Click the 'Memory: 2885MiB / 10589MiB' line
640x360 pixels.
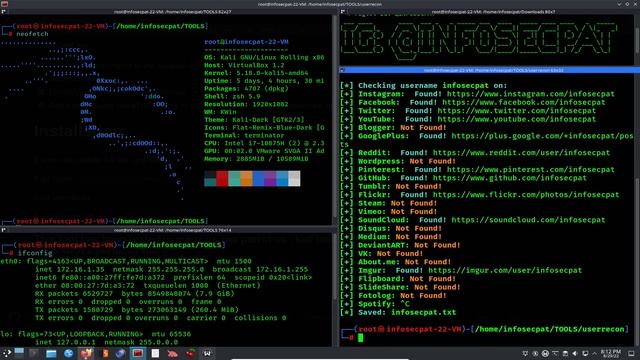256,159
